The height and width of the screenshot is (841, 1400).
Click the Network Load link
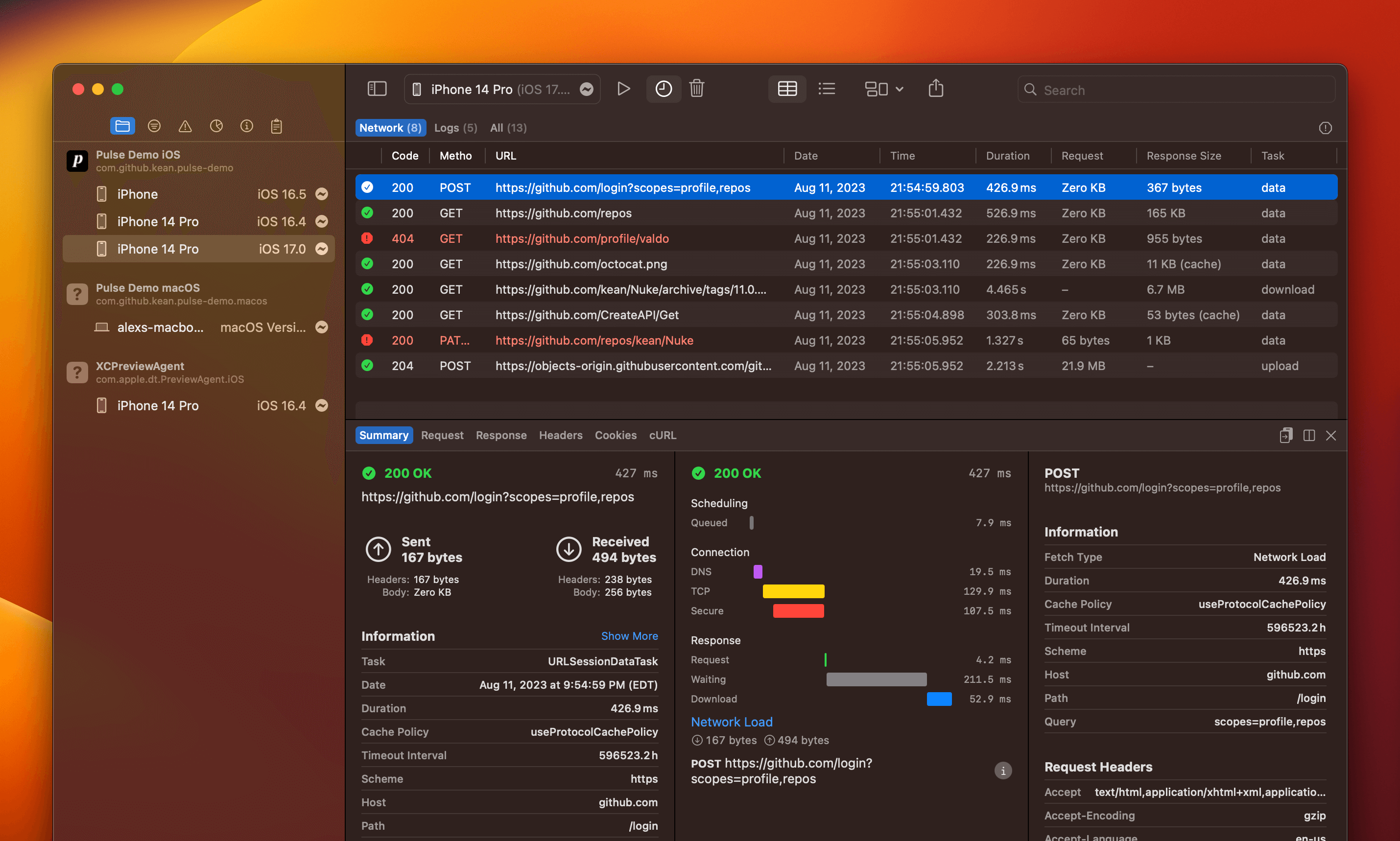731,722
